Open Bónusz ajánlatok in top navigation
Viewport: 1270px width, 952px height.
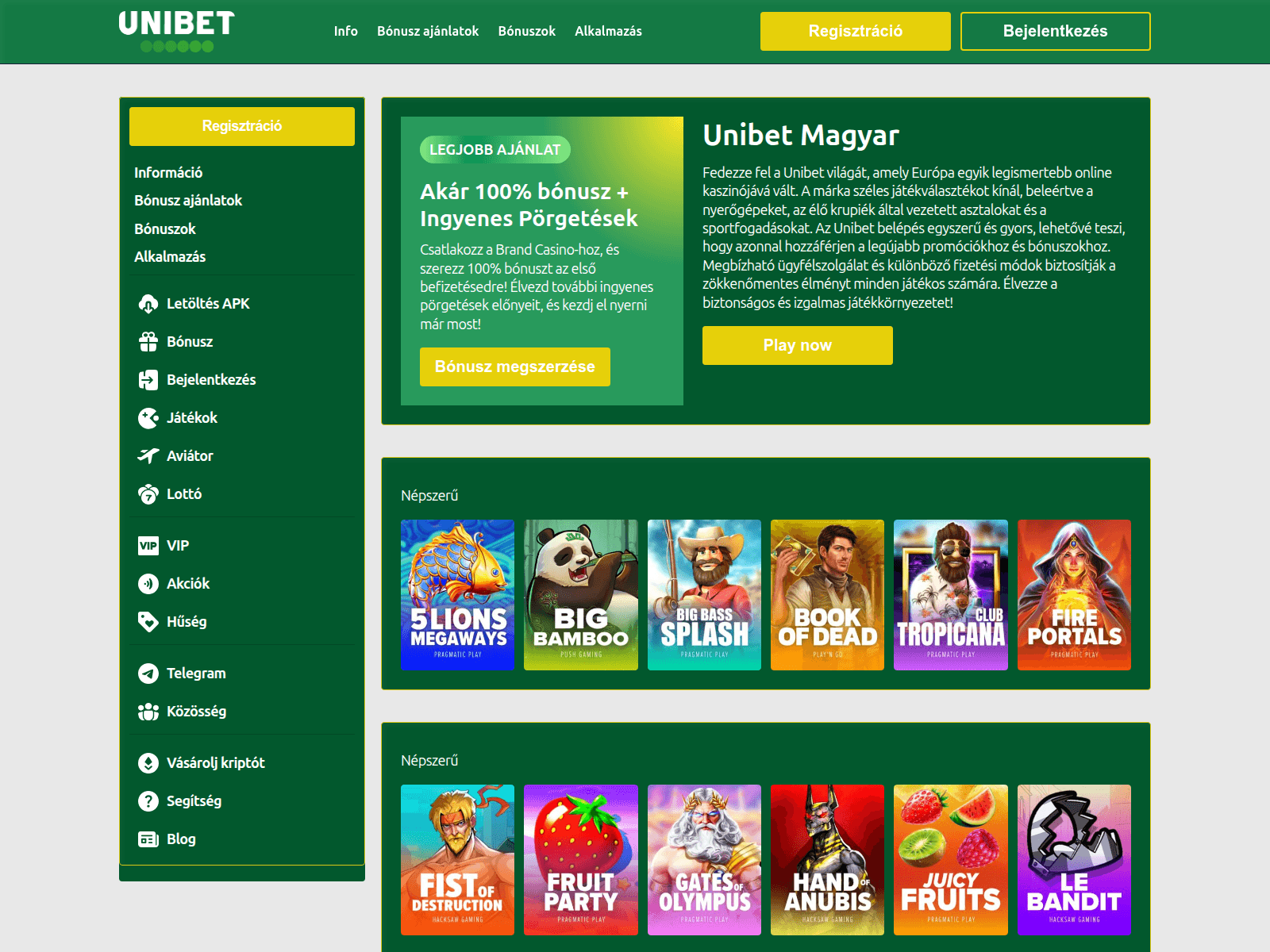[428, 31]
